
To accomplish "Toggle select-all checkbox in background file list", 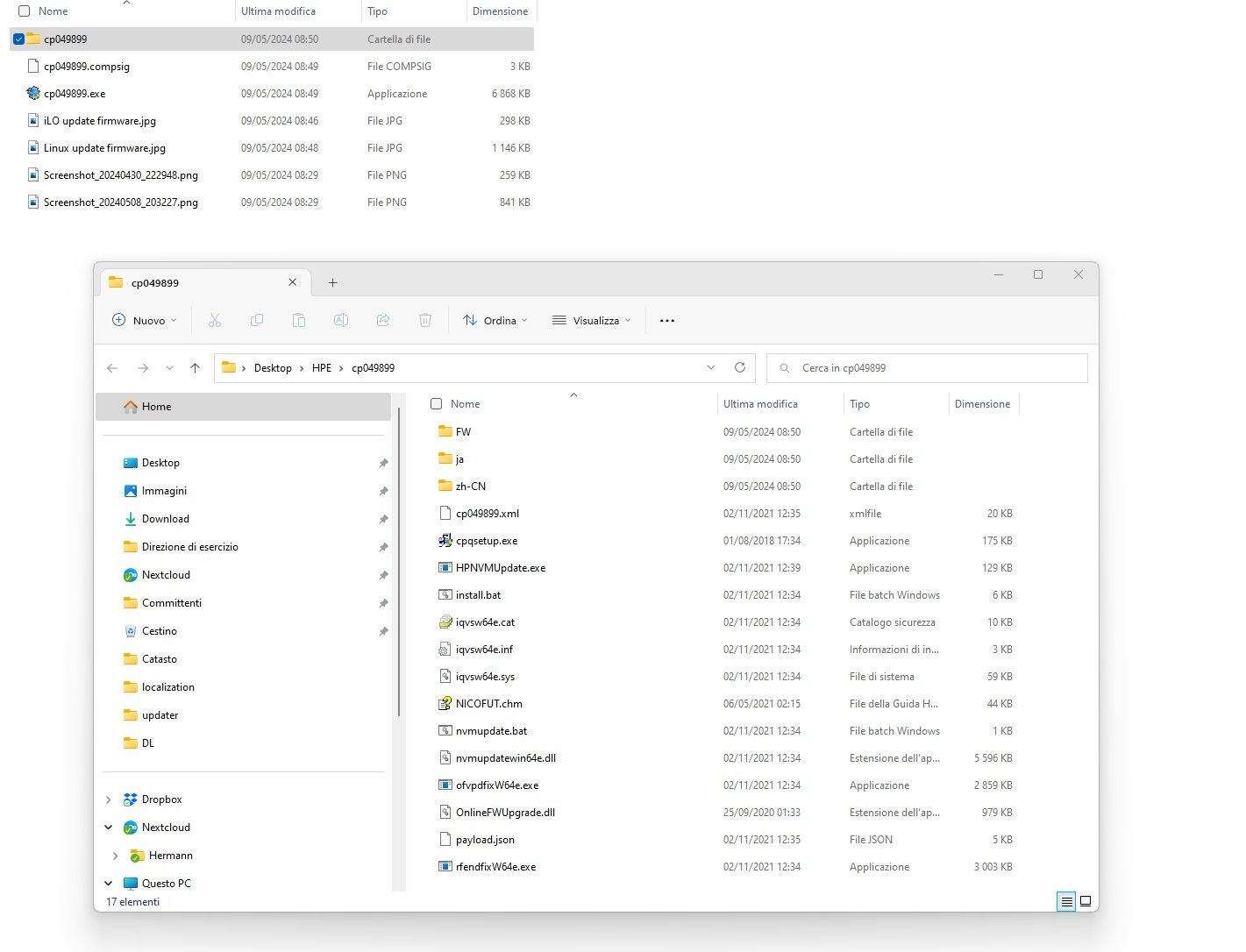I will pyautogui.click(x=25, y=11).
